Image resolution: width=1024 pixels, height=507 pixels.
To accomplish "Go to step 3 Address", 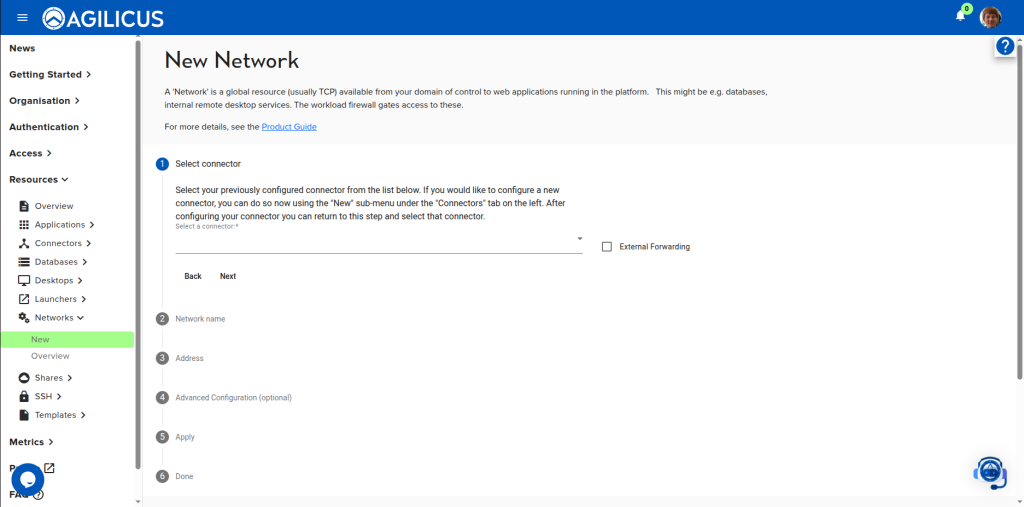I will click(x=180, y=358).
